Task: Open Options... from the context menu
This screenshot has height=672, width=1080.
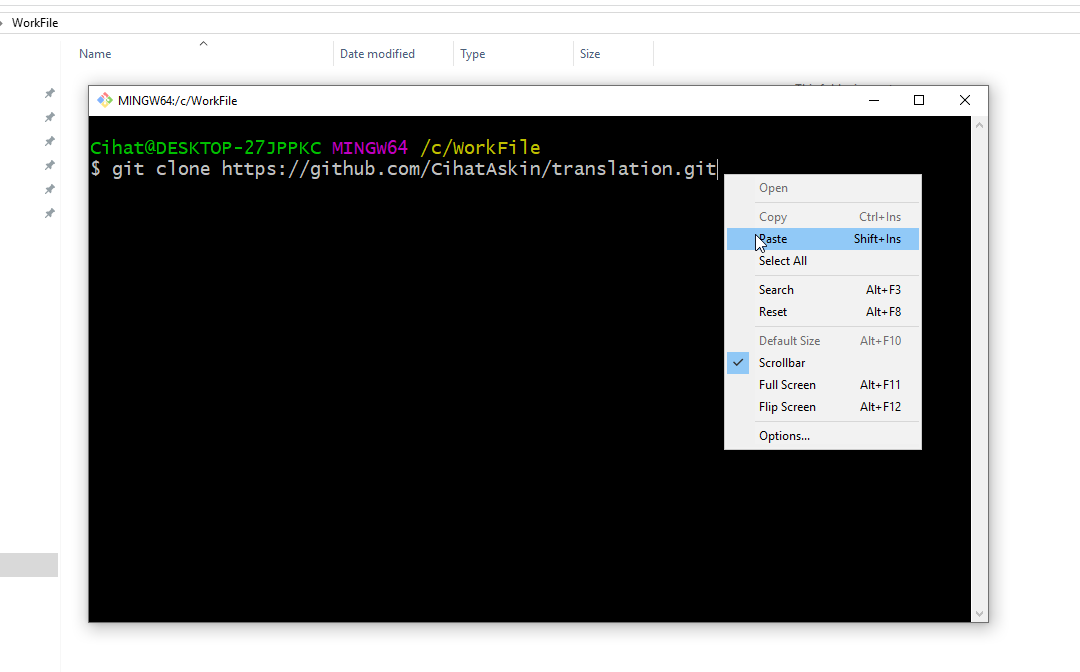Action: (822, 436)
